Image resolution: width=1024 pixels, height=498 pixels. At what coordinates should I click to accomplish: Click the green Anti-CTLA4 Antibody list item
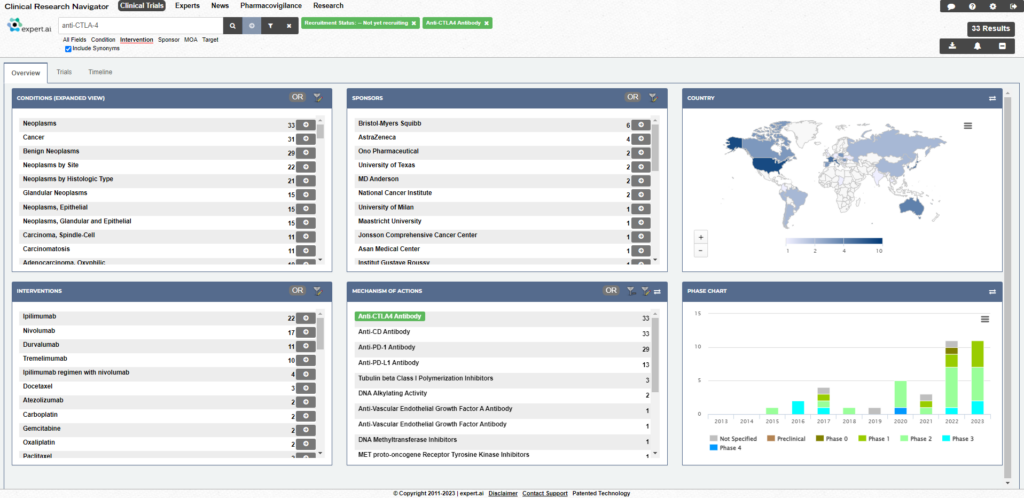[x=390, y=317]
